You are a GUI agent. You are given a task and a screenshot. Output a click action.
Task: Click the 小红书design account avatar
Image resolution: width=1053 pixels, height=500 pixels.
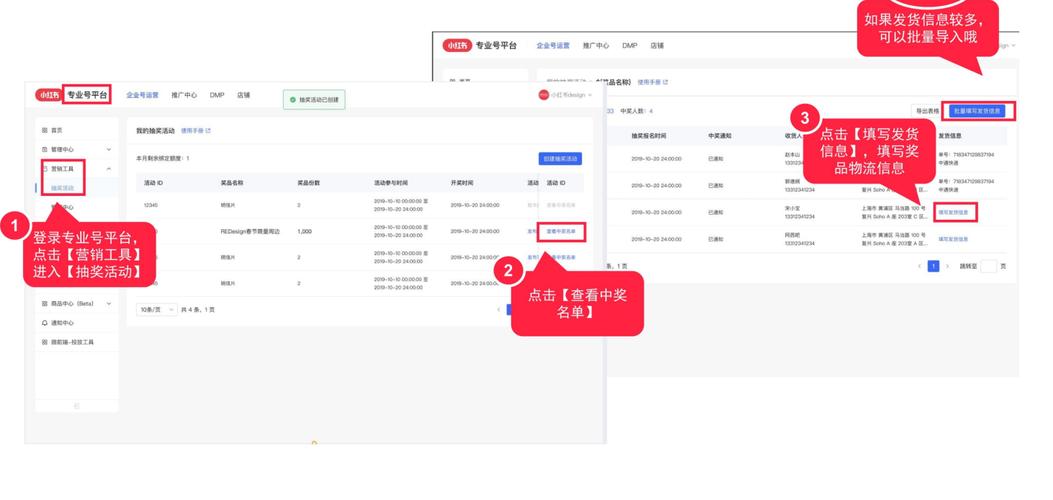(544, 95)
